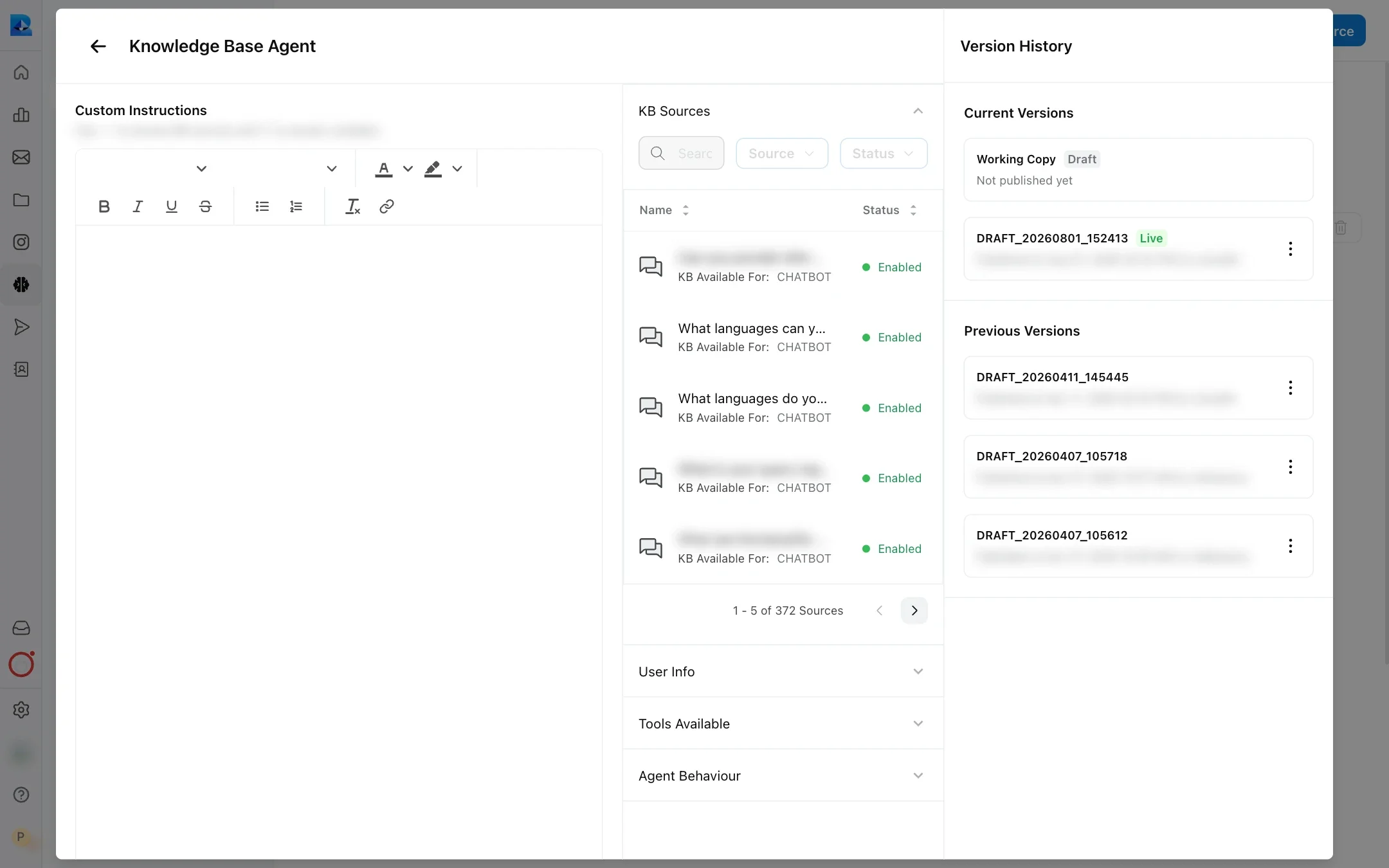Insert a bulleted list
This screenshot has height=868, width=1389.
[262, 206]
